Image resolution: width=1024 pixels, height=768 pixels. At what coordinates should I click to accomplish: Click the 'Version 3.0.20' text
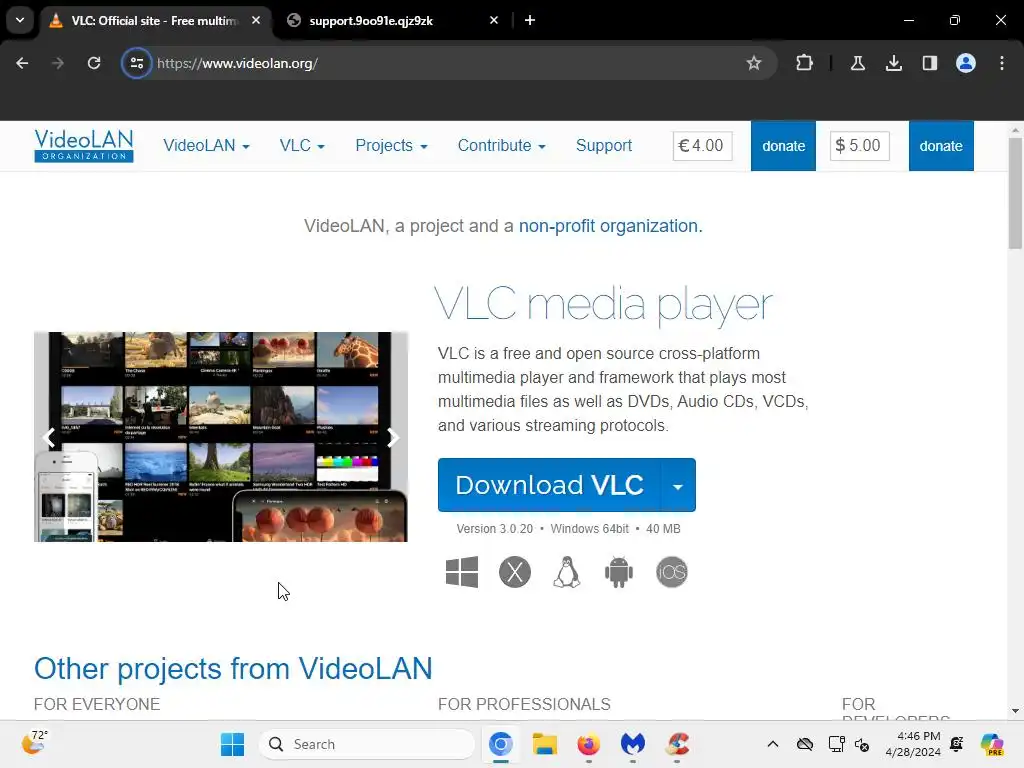coord(494,529)
